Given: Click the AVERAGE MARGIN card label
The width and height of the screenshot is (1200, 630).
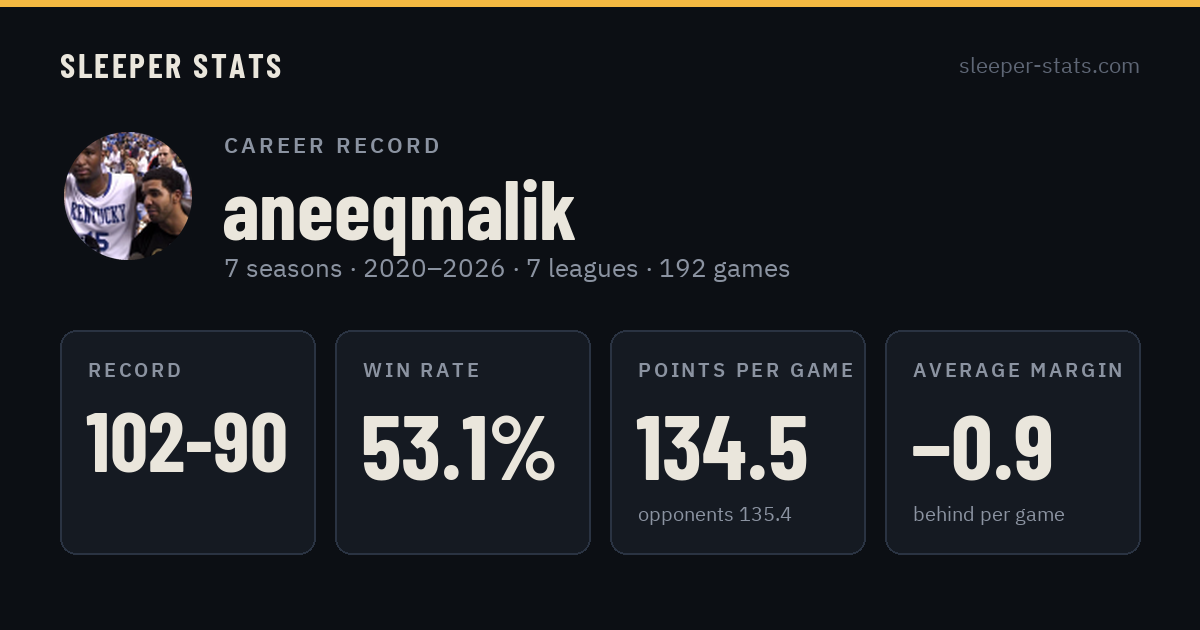Looking at the screenshot, I should pyautogui.click(x=1018, y=371).
